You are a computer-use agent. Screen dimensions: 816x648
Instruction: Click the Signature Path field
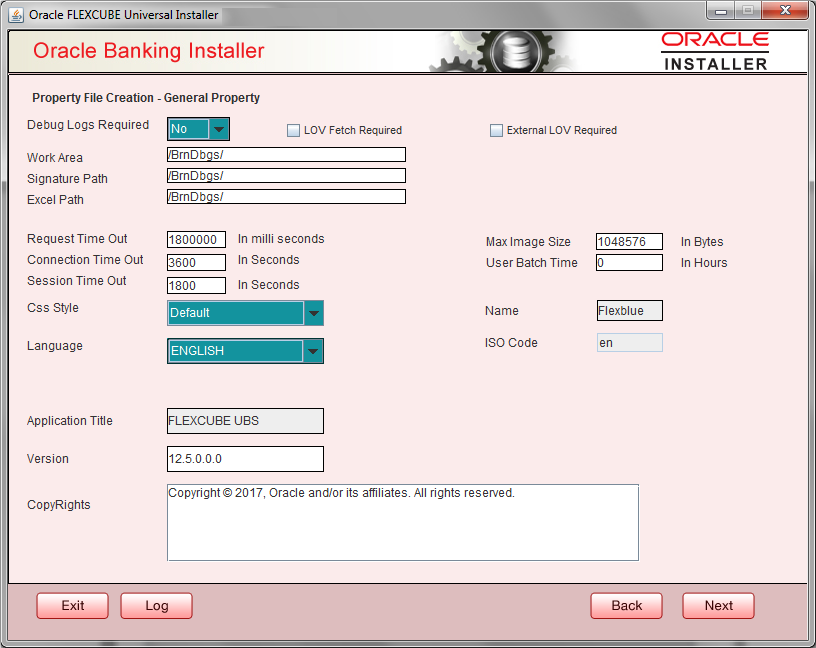click(286, 175)
